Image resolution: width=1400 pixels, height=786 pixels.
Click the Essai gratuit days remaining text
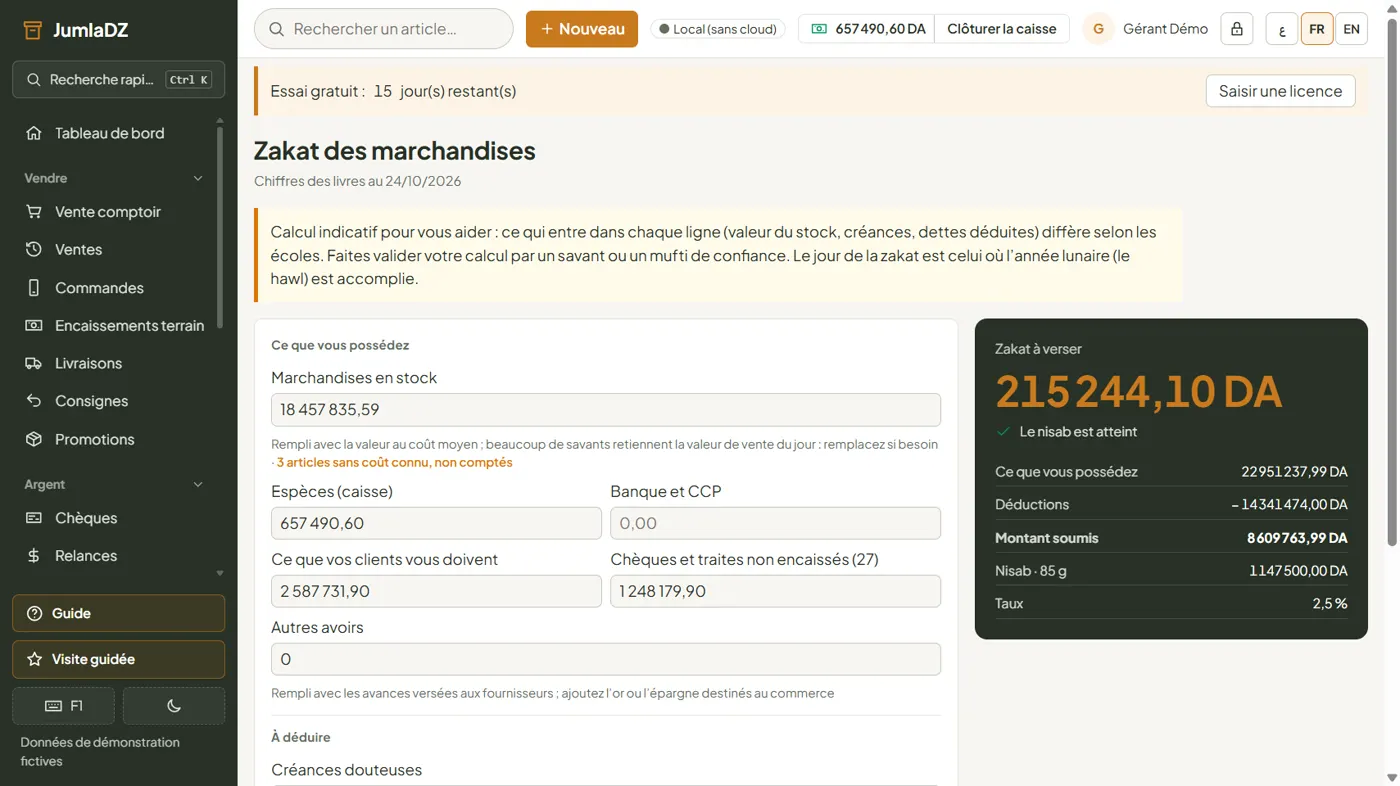pos(393,91)
